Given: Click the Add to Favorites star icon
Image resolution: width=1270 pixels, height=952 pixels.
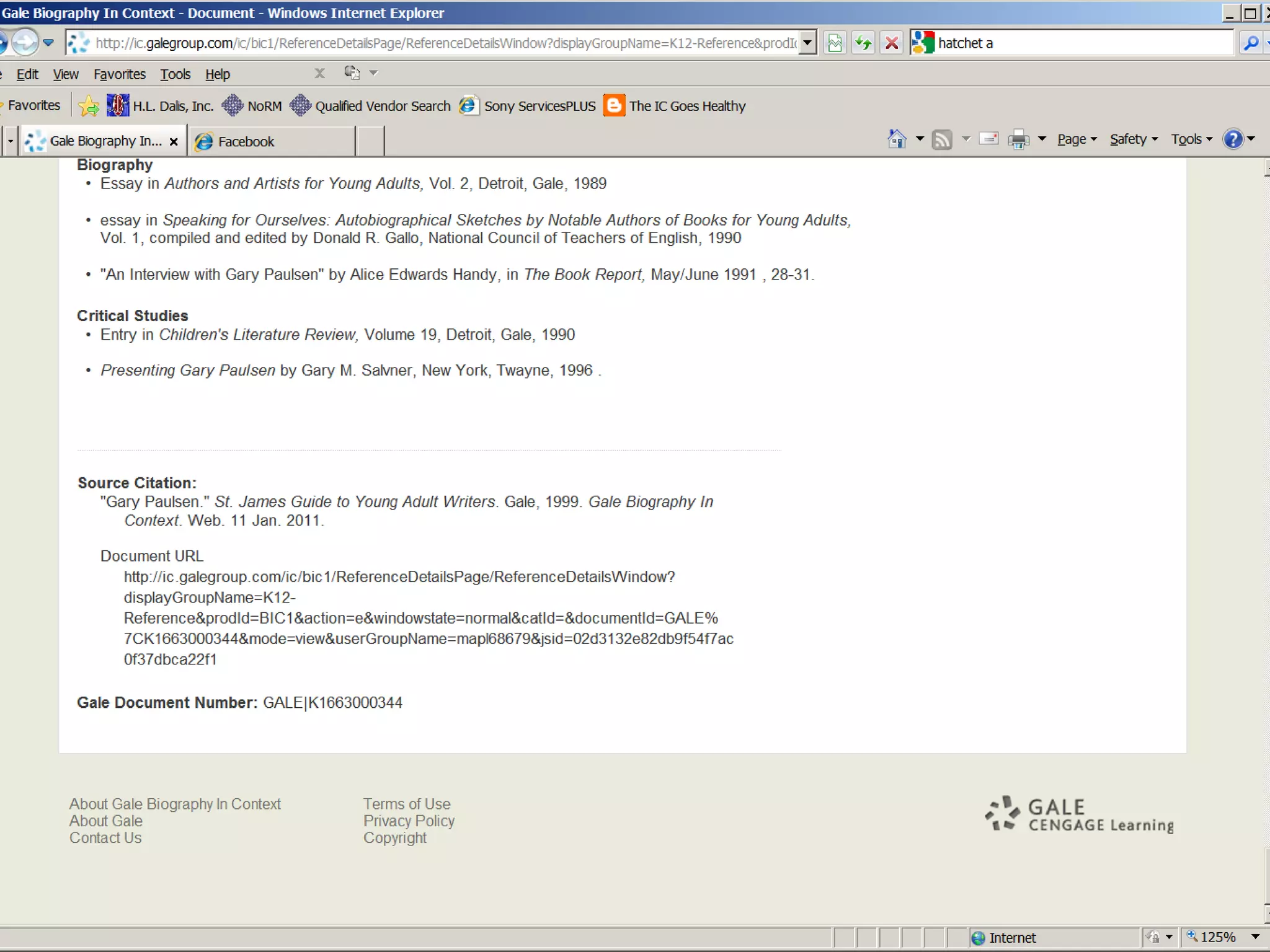Looking at the screenshot, I should coord(89,106).
